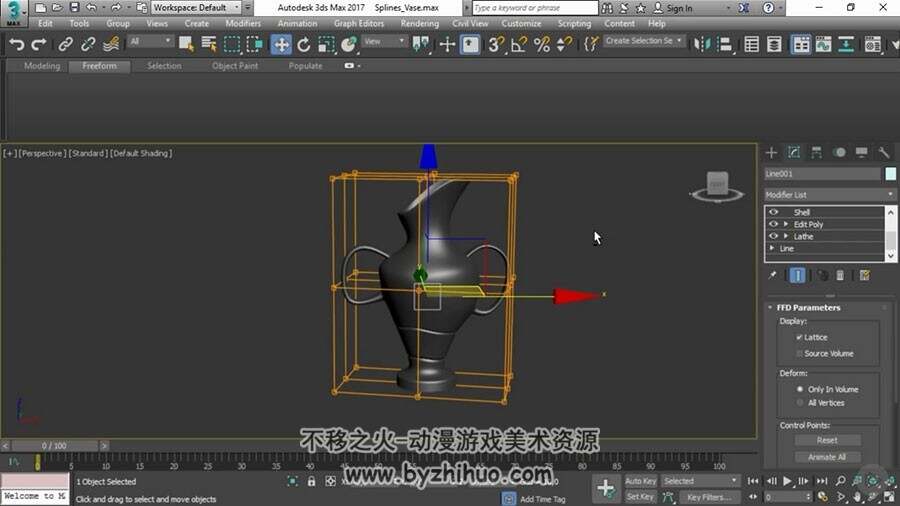Toggle the Auto Key button
The image size is (900, 506).
coord(641,481)
